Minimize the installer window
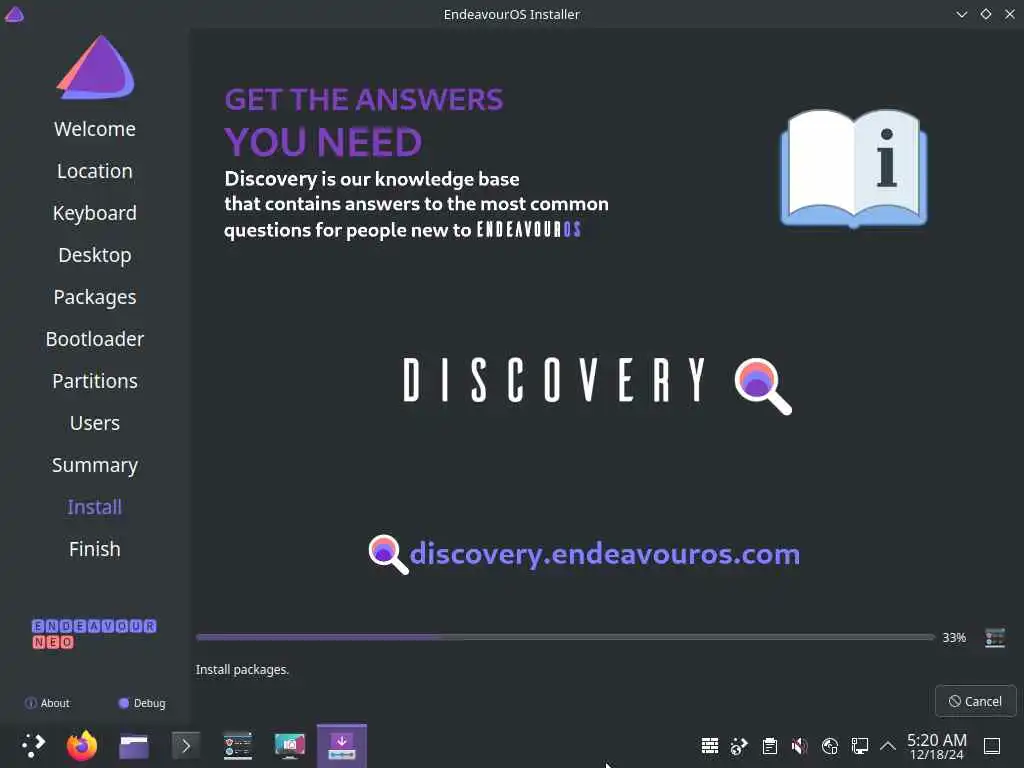This screenshot has height=768, width=1024. tap(961, 14)
